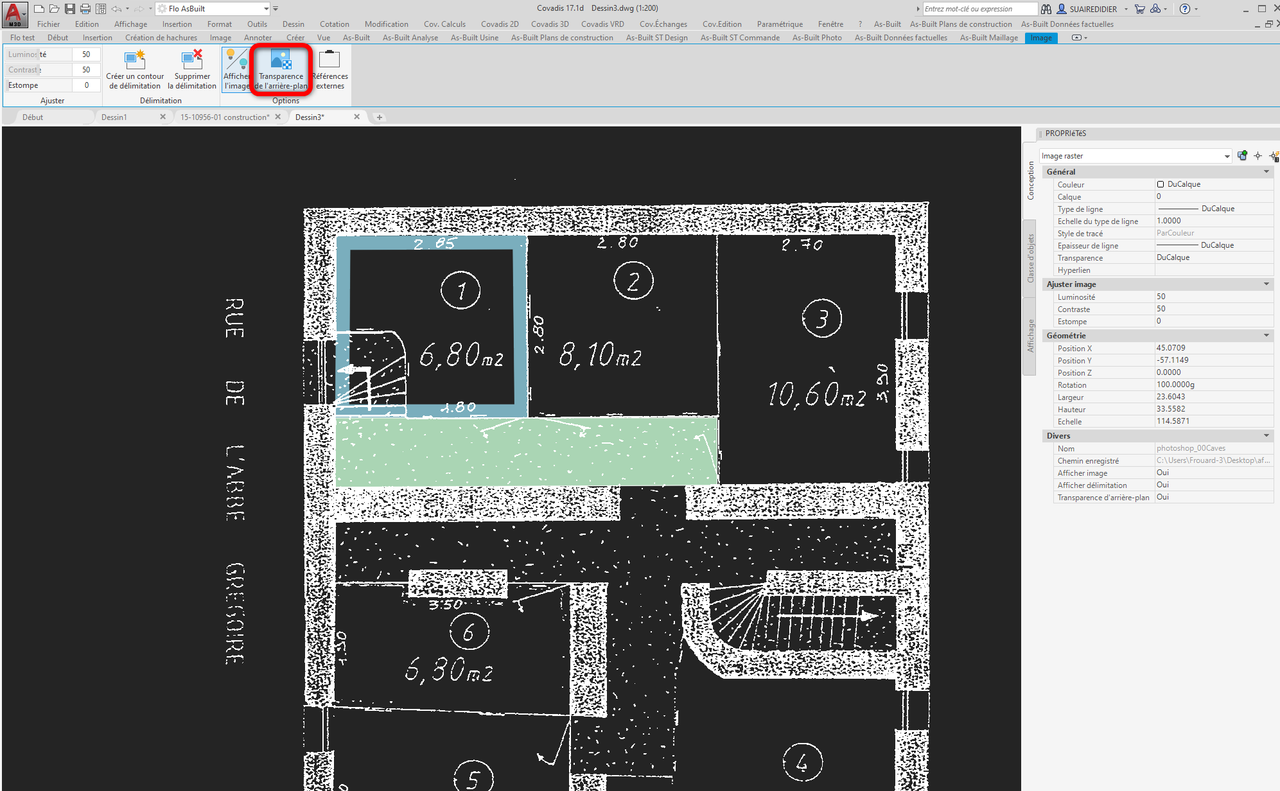Screen dimensions: 1280x791
Task: Click the Undo arrow icon
Action: click(x=116, y=9)
